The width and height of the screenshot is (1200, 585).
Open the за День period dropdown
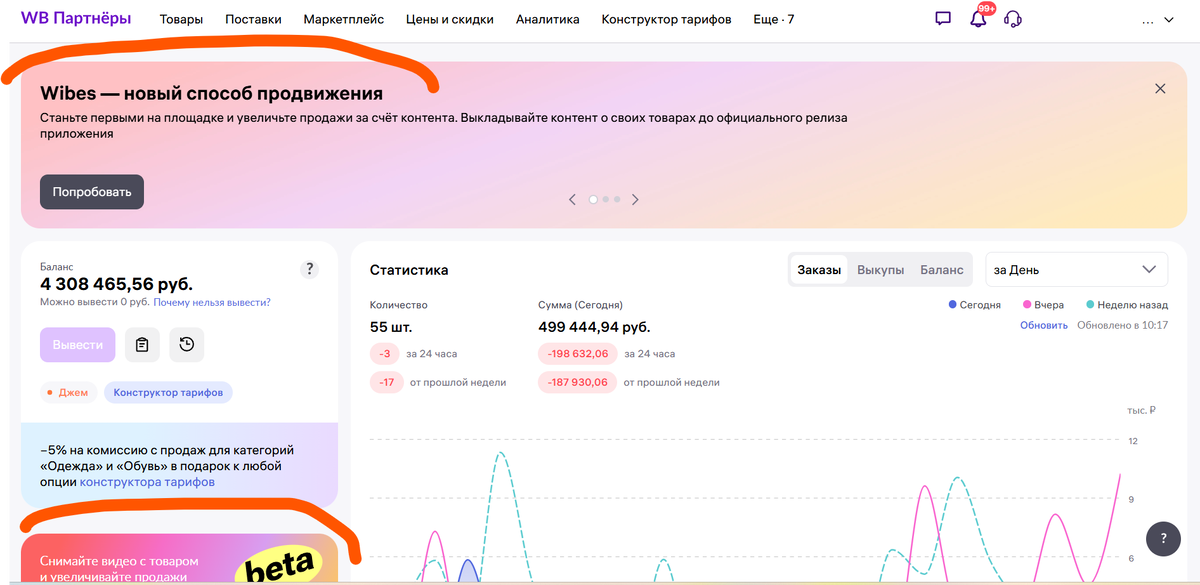coord(1076,269)
